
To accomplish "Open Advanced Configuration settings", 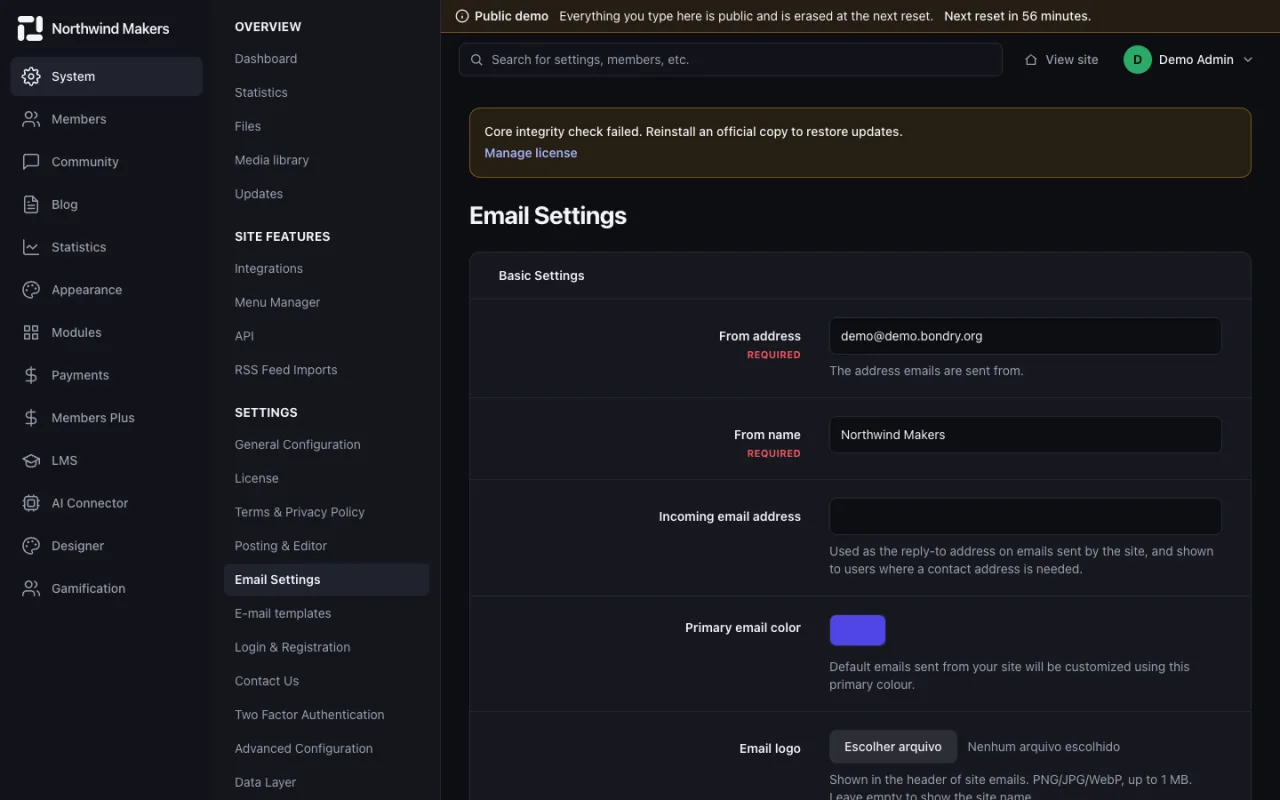I will [x=304, y=749].
